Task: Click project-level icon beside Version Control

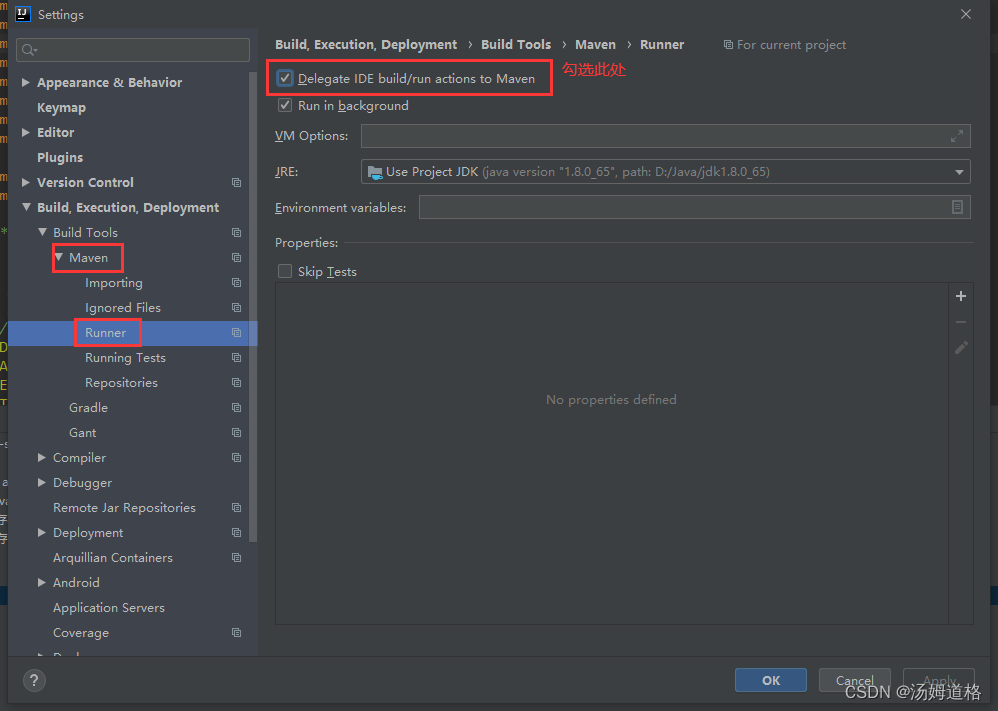Action: tap(237, 183)
